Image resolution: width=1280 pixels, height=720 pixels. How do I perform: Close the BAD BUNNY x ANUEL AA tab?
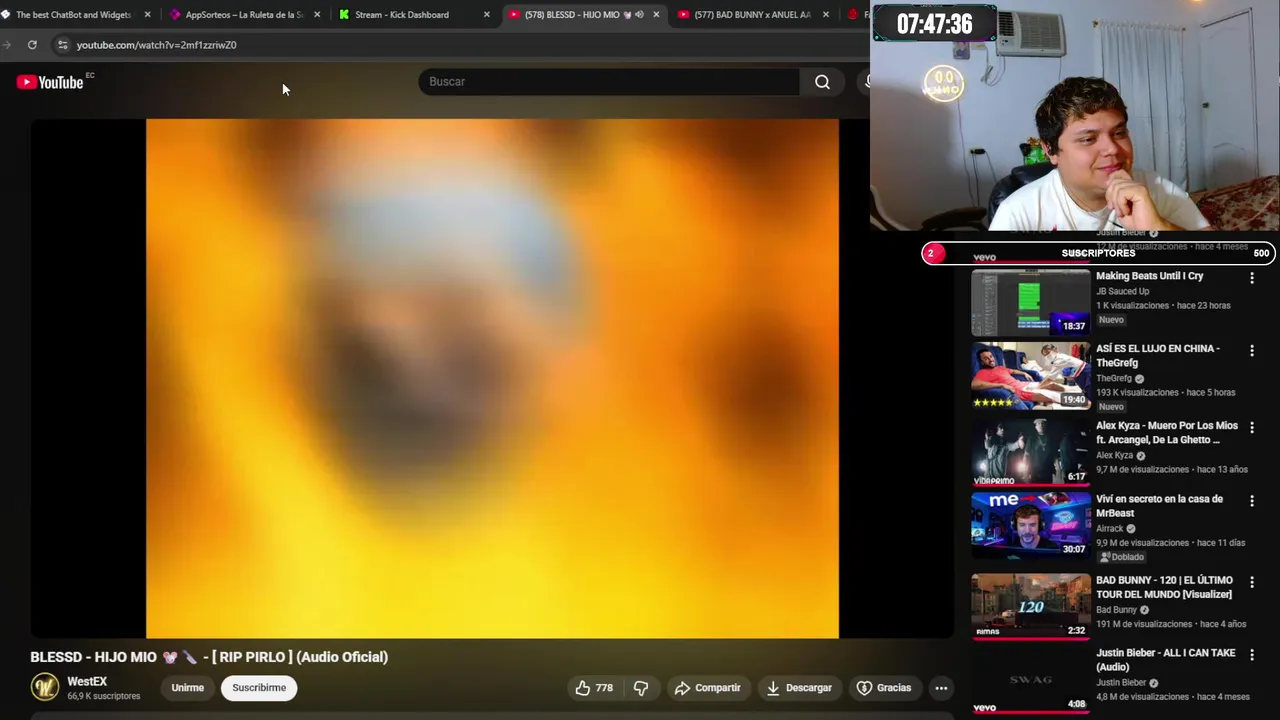pos(826,15)
